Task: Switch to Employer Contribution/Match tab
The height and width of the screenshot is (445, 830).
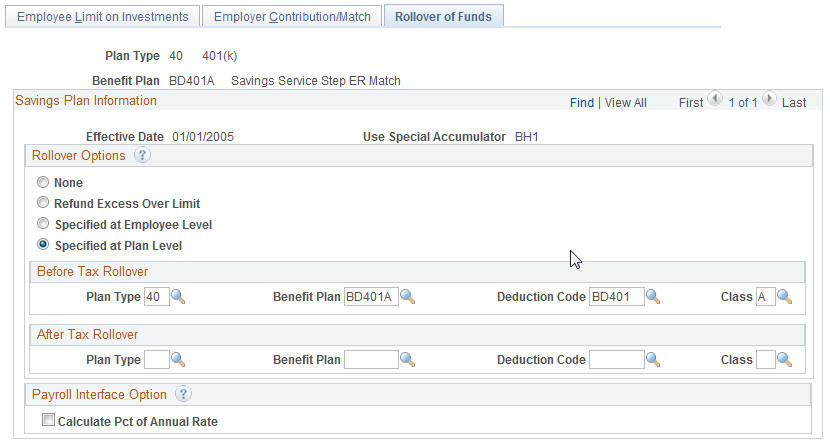Action: pos(292,16)
